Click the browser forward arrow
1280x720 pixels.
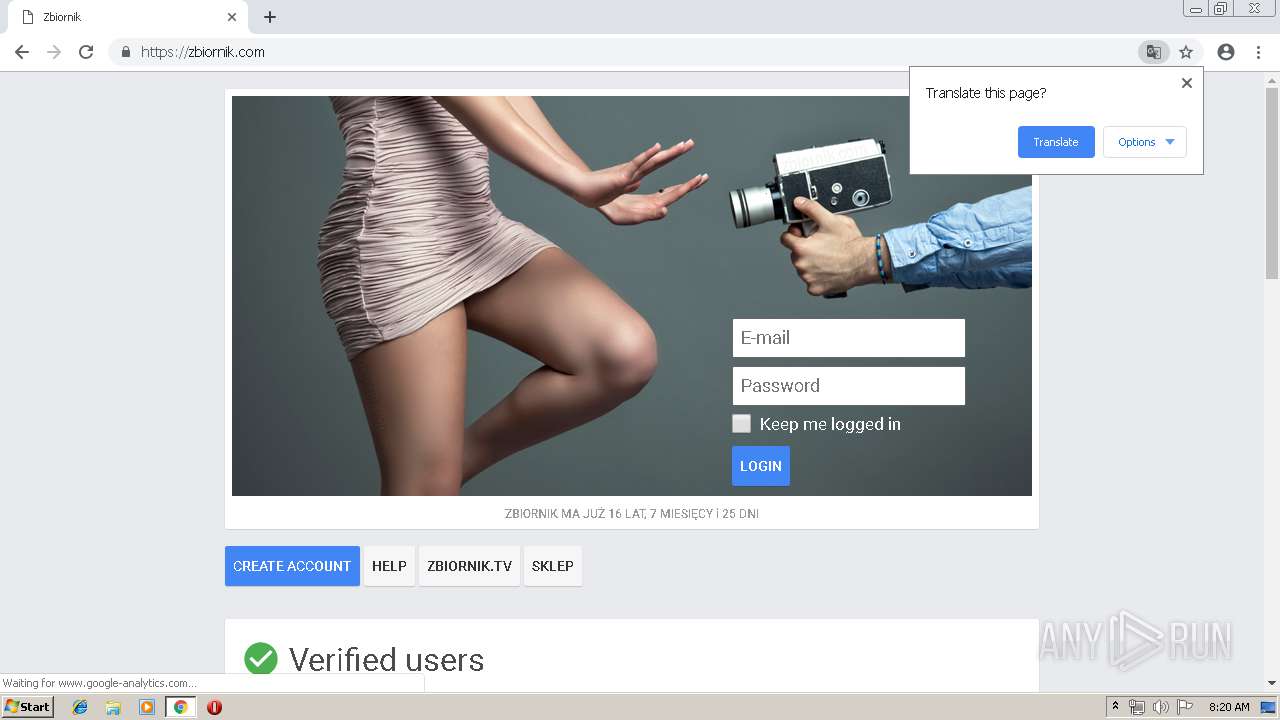(x=54, y=52)
